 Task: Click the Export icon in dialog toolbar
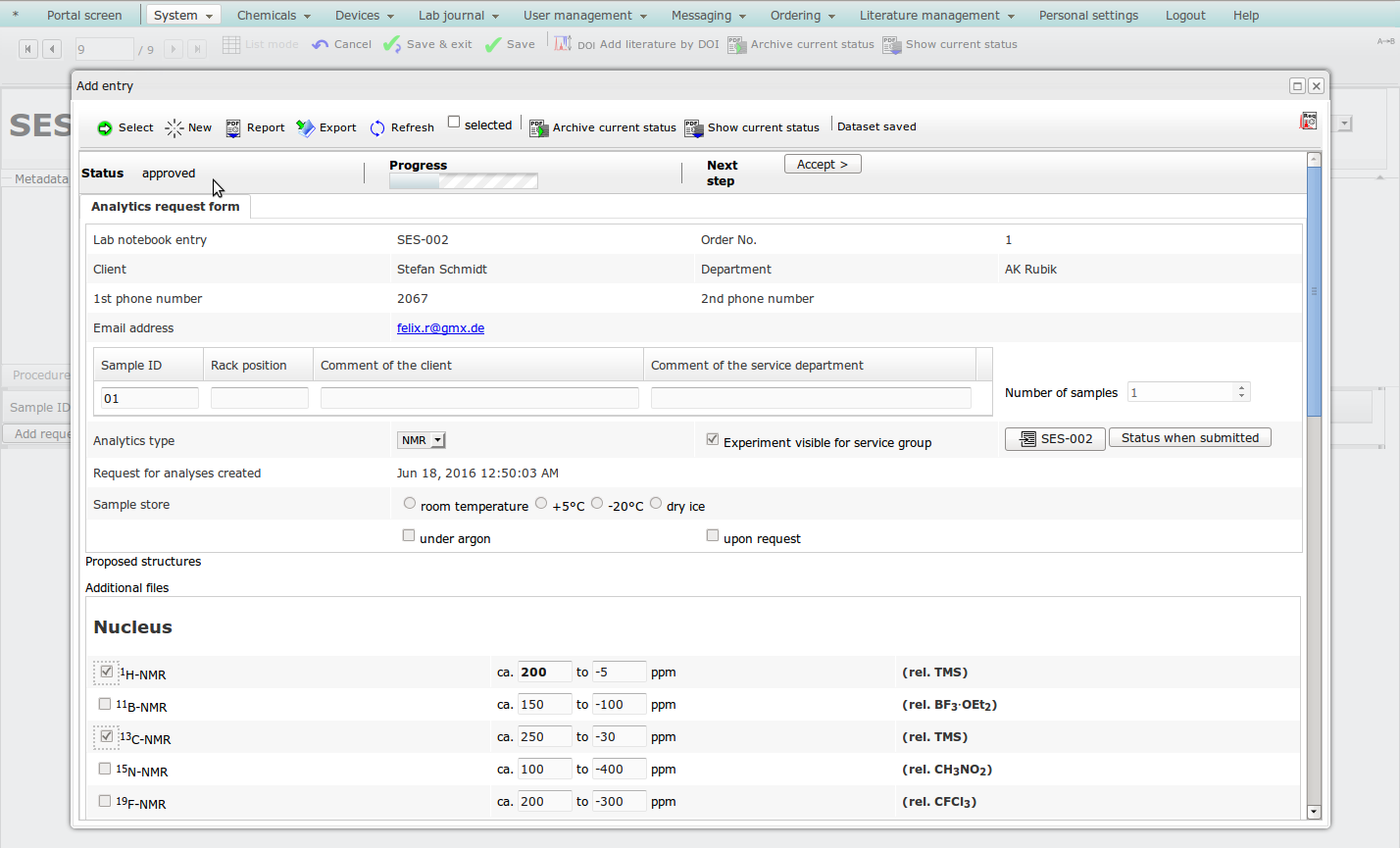click(x=306, y=128)
